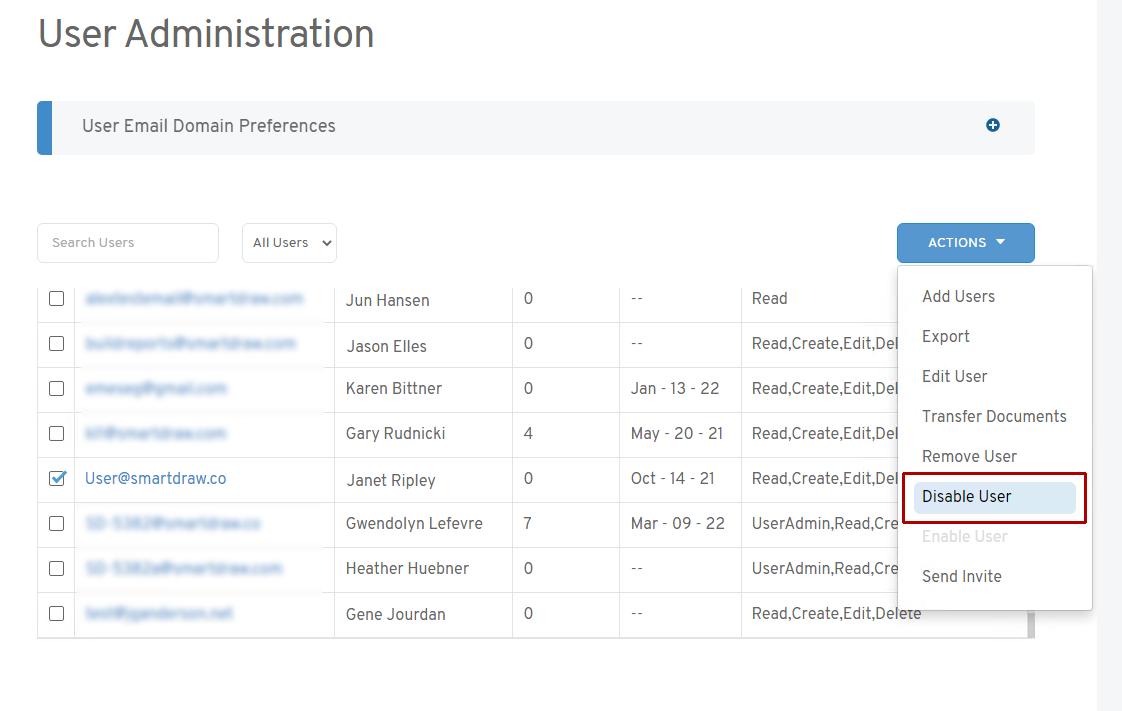The width and height of the screenshot is (1122, 711).
Task: Open the All Users filter dropdown
Action: pyautogui.click(x=289, y=243)
